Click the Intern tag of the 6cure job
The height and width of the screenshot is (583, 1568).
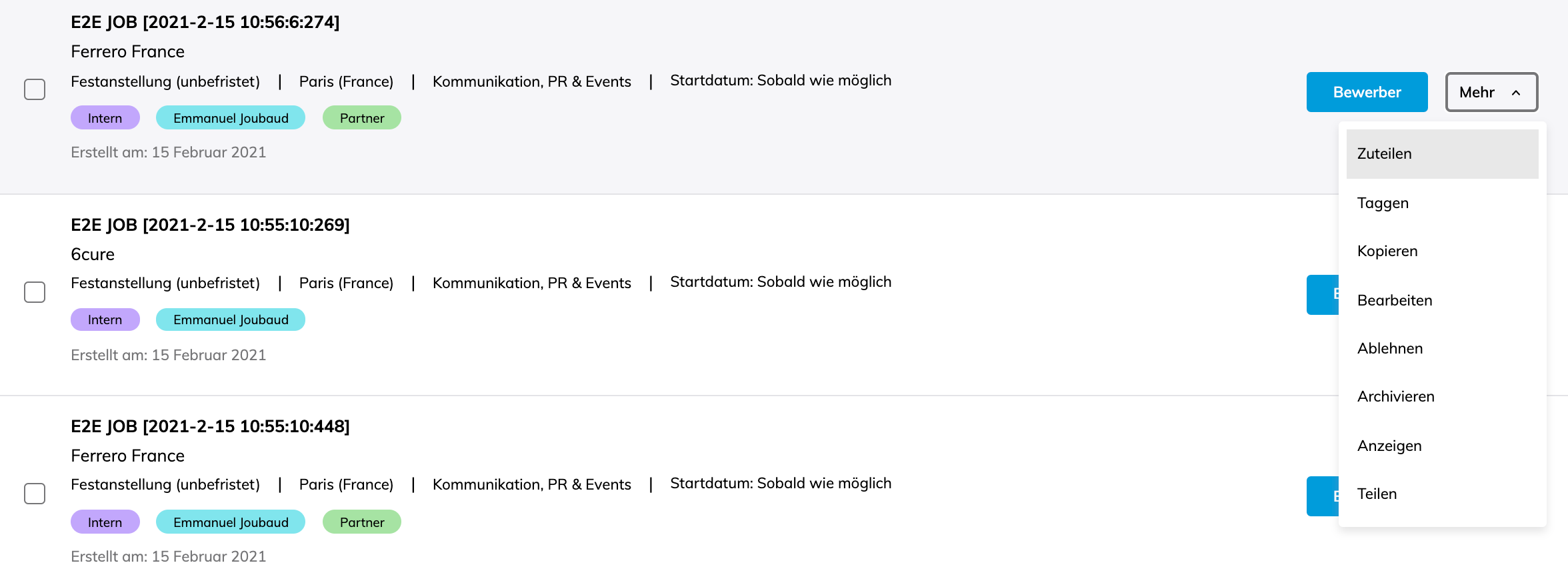(105, 320)
